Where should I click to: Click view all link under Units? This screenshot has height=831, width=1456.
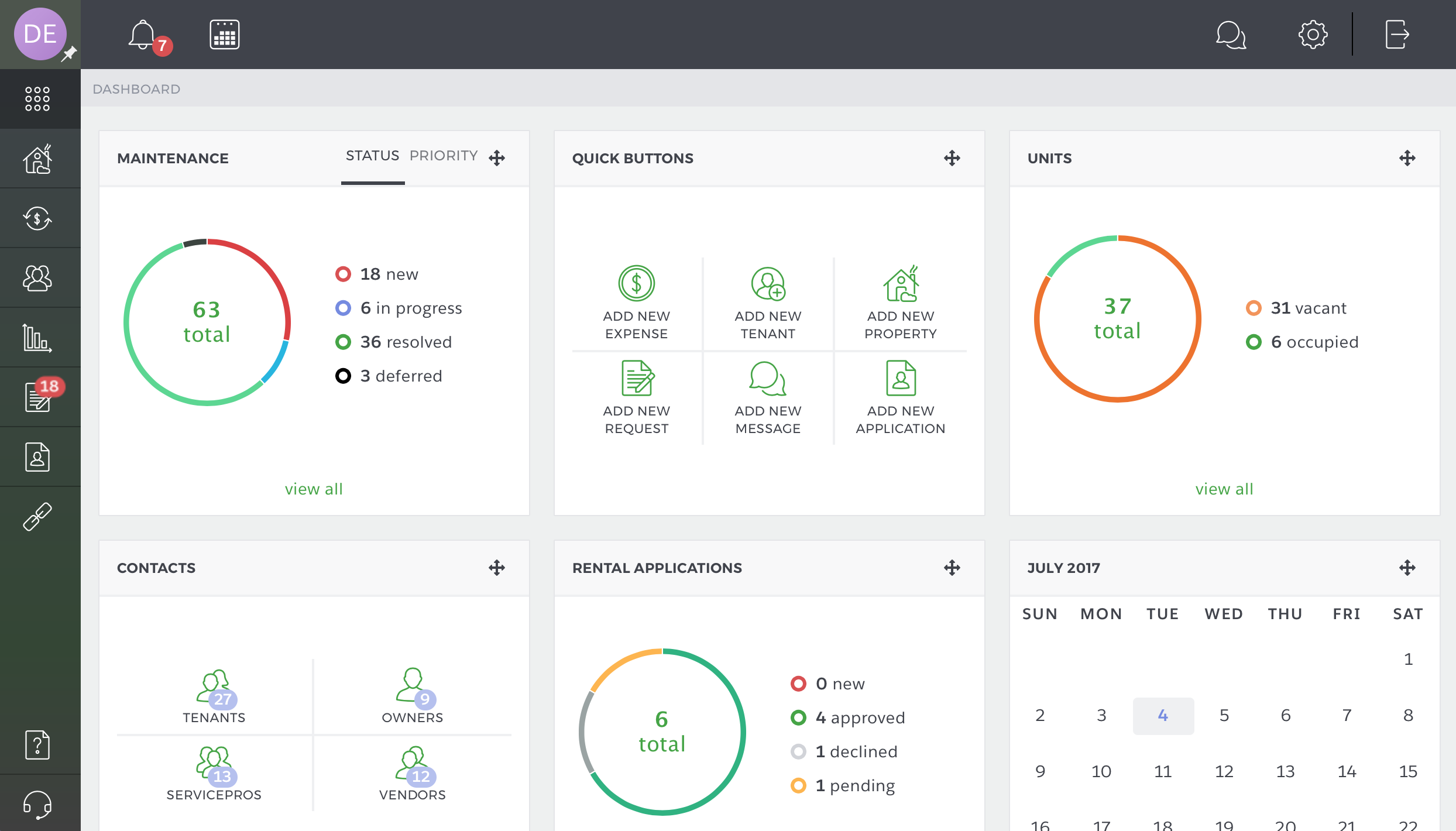(x=1224, y=489)
